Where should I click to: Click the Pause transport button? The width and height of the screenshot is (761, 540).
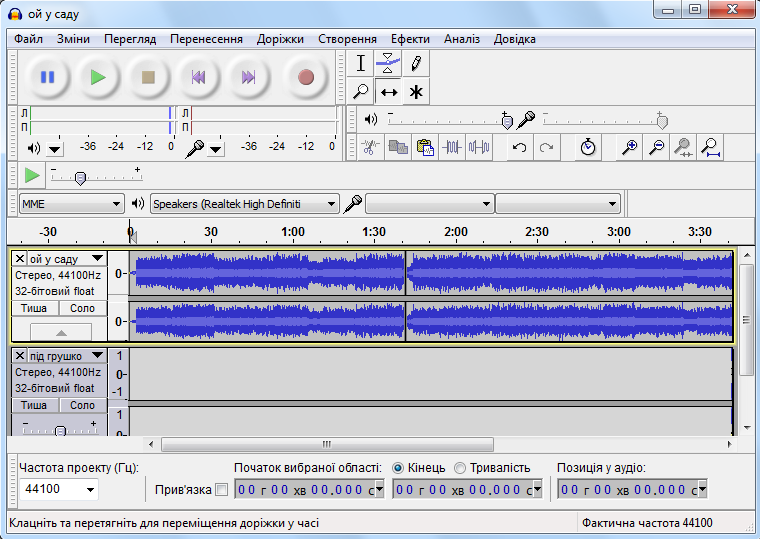tap(48, 77)
